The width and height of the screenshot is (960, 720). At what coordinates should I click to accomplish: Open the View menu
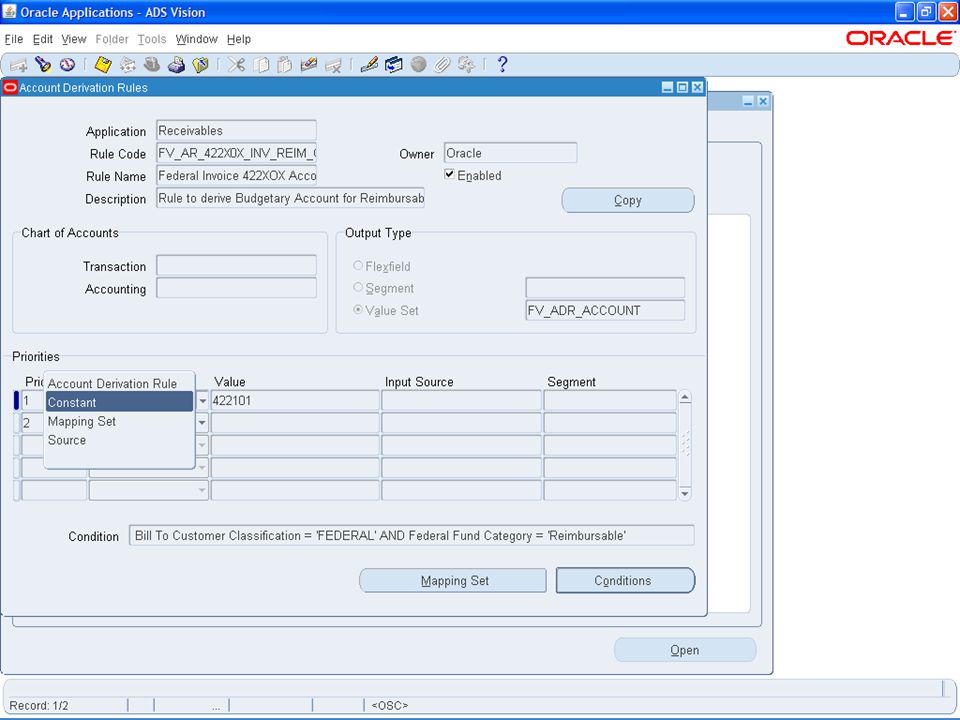(73, 39)
